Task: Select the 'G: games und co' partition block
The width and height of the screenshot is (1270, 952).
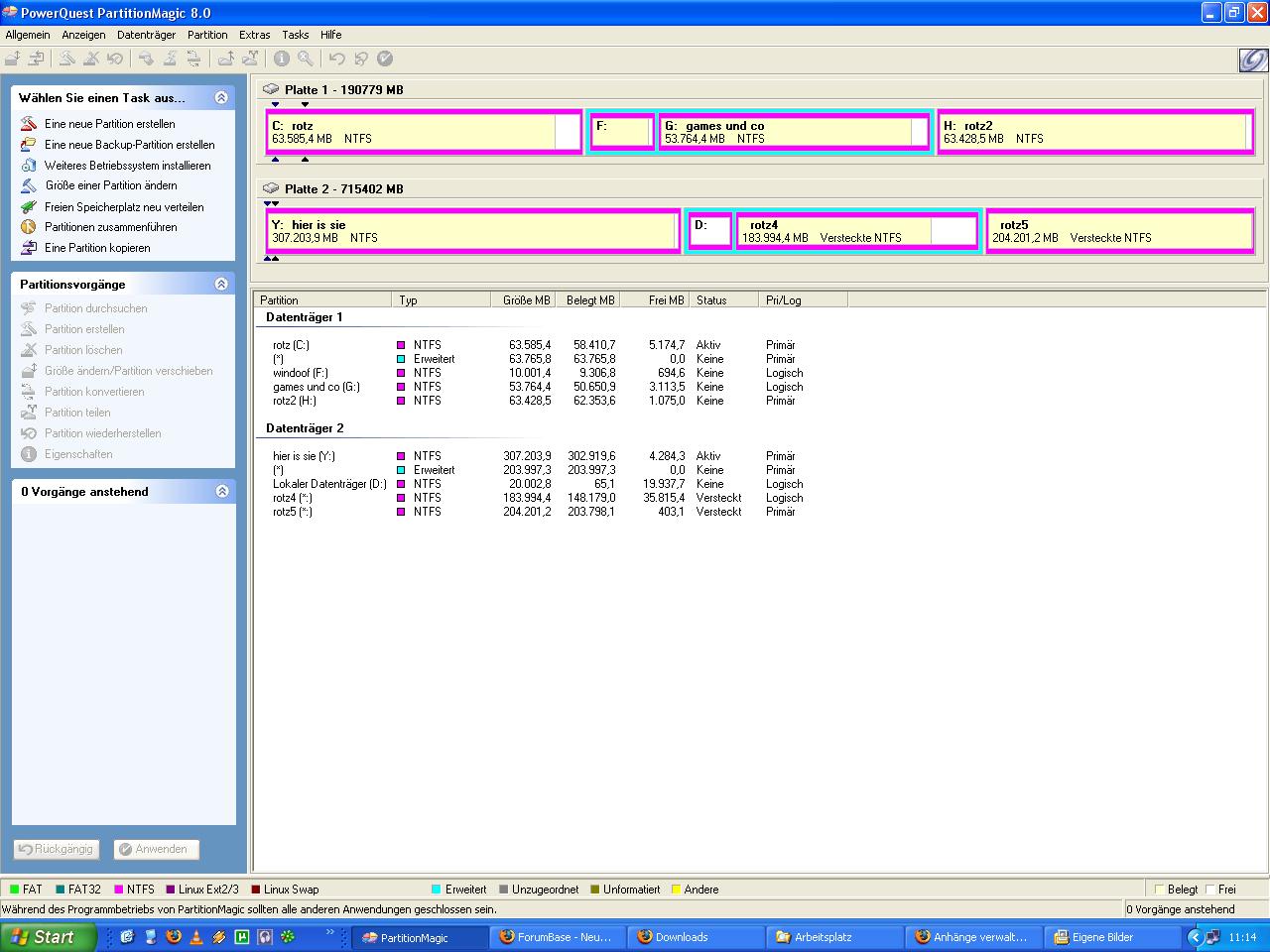Action: 794,132
